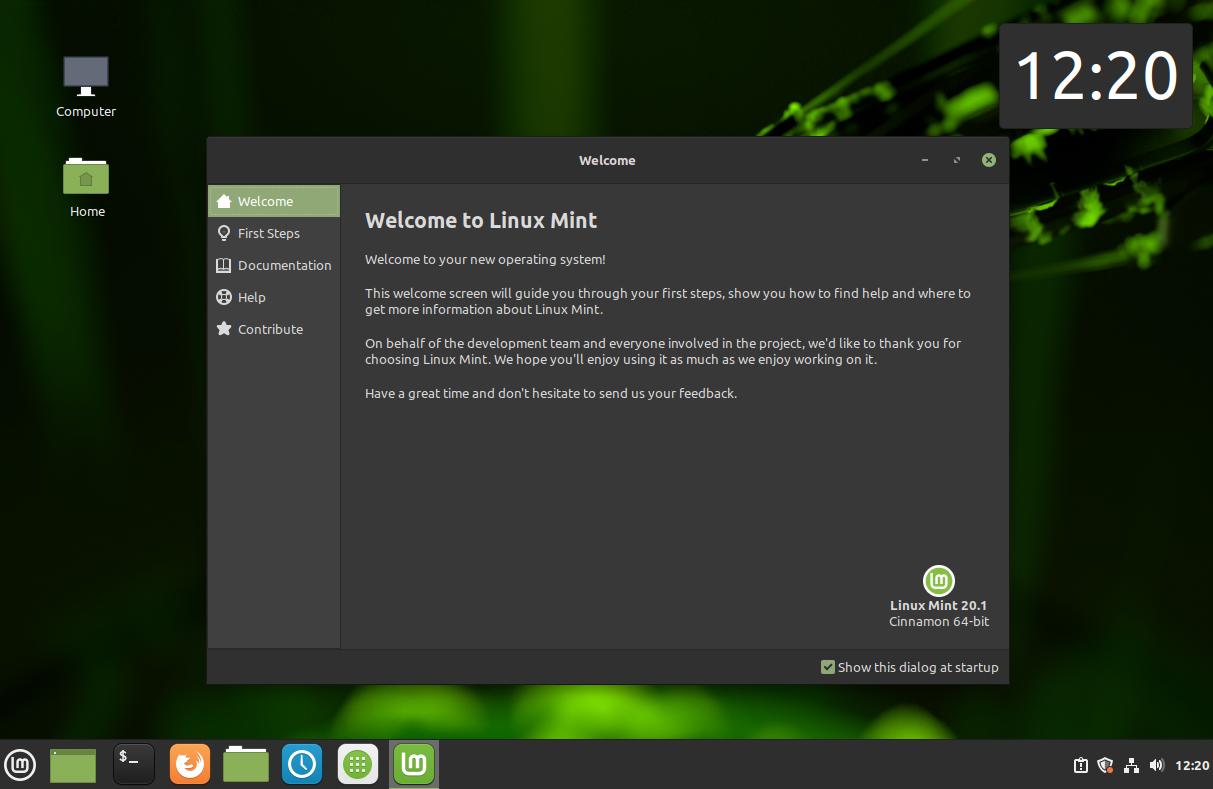Minimize the Welcome window

[x=925, y=160]
